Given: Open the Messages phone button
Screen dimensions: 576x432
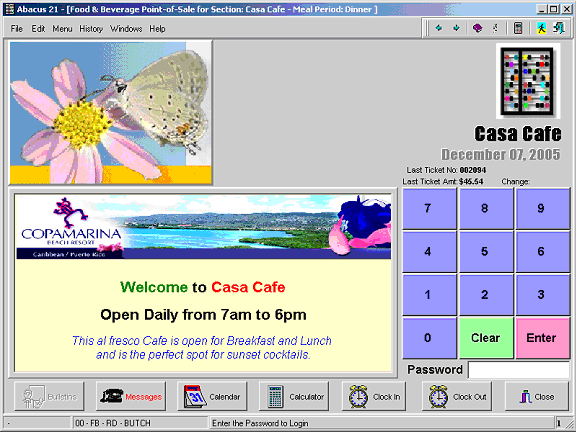Looking at the screenshot, I should coord(131,396).
